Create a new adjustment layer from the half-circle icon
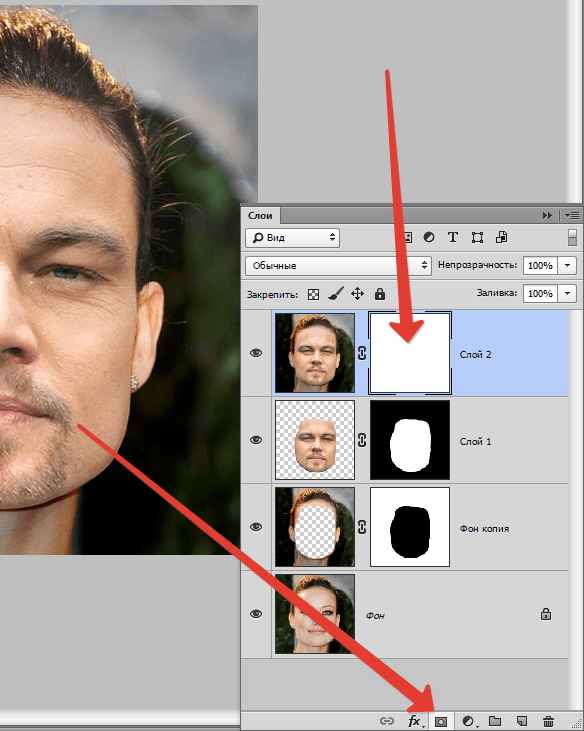Viewport: 584px width, 731px height. point(468,721)
